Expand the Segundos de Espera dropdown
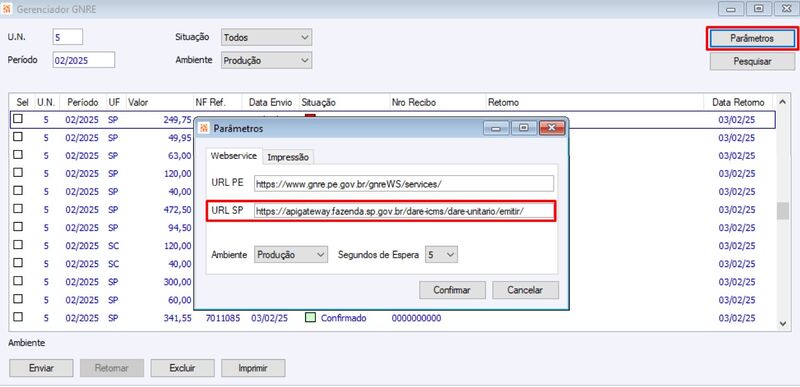Screen dimensions: 800x387 [441, 254]
